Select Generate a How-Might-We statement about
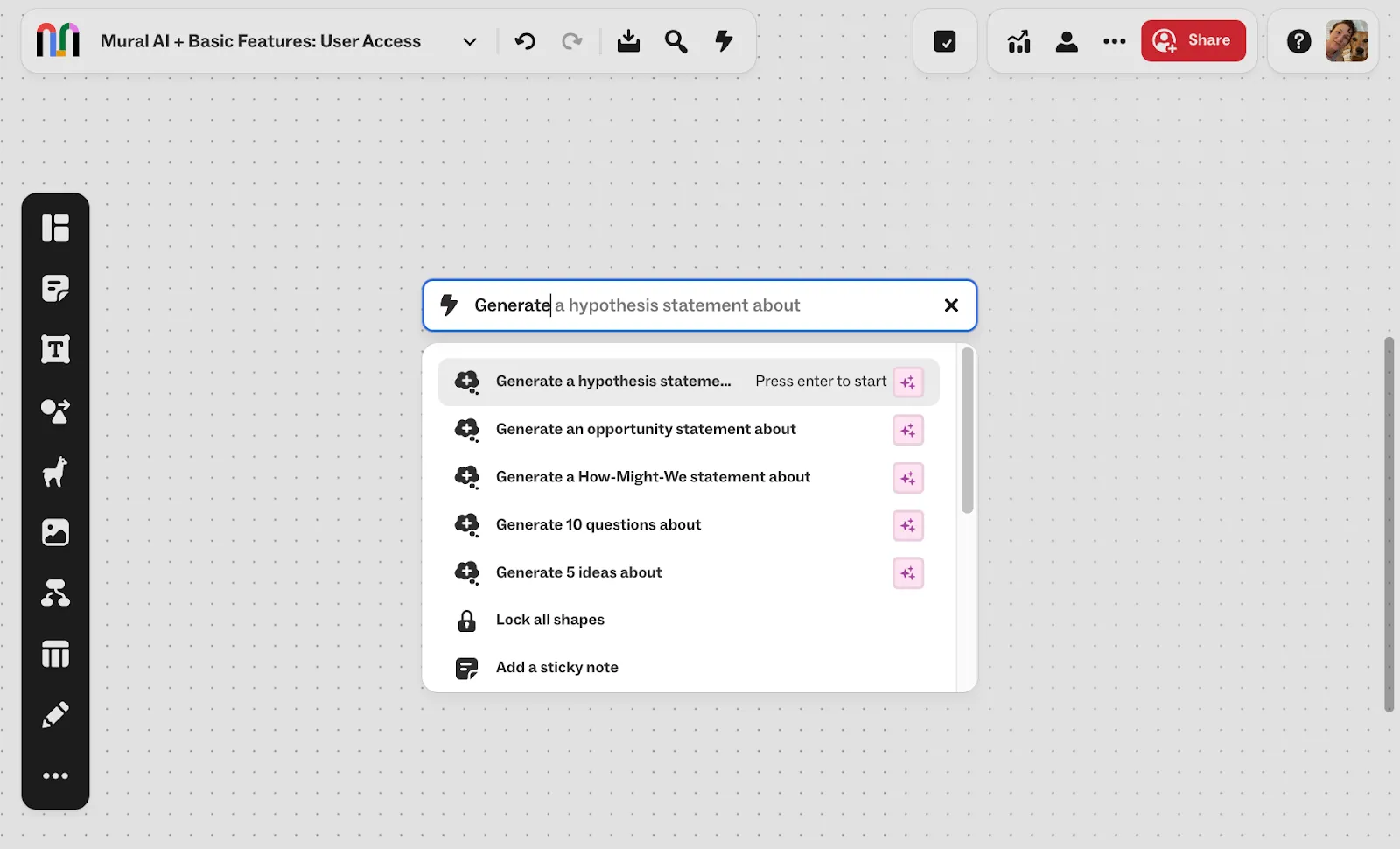This screenshot has width=1400, height=849. pos(689,477)
